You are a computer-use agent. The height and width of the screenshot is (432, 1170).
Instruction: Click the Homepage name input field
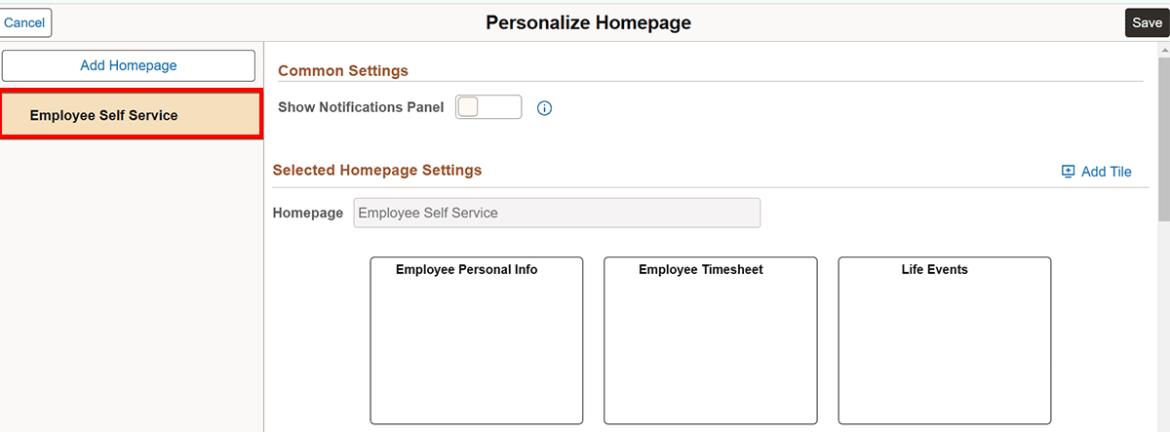tap(556, 213)
